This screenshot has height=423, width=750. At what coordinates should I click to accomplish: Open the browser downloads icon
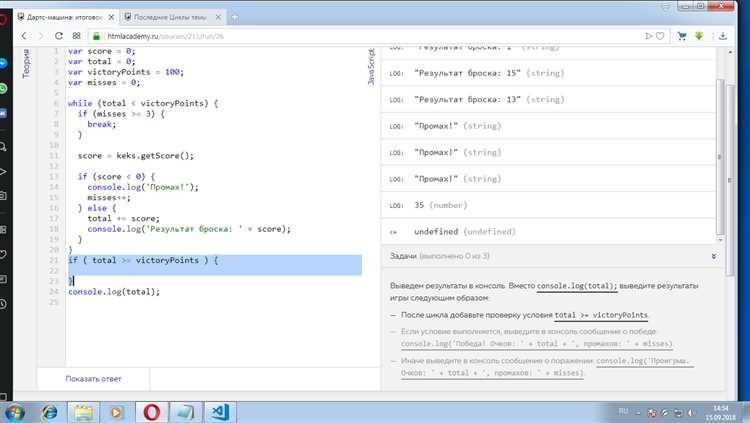pyautogui.click(x=723, y=36)
